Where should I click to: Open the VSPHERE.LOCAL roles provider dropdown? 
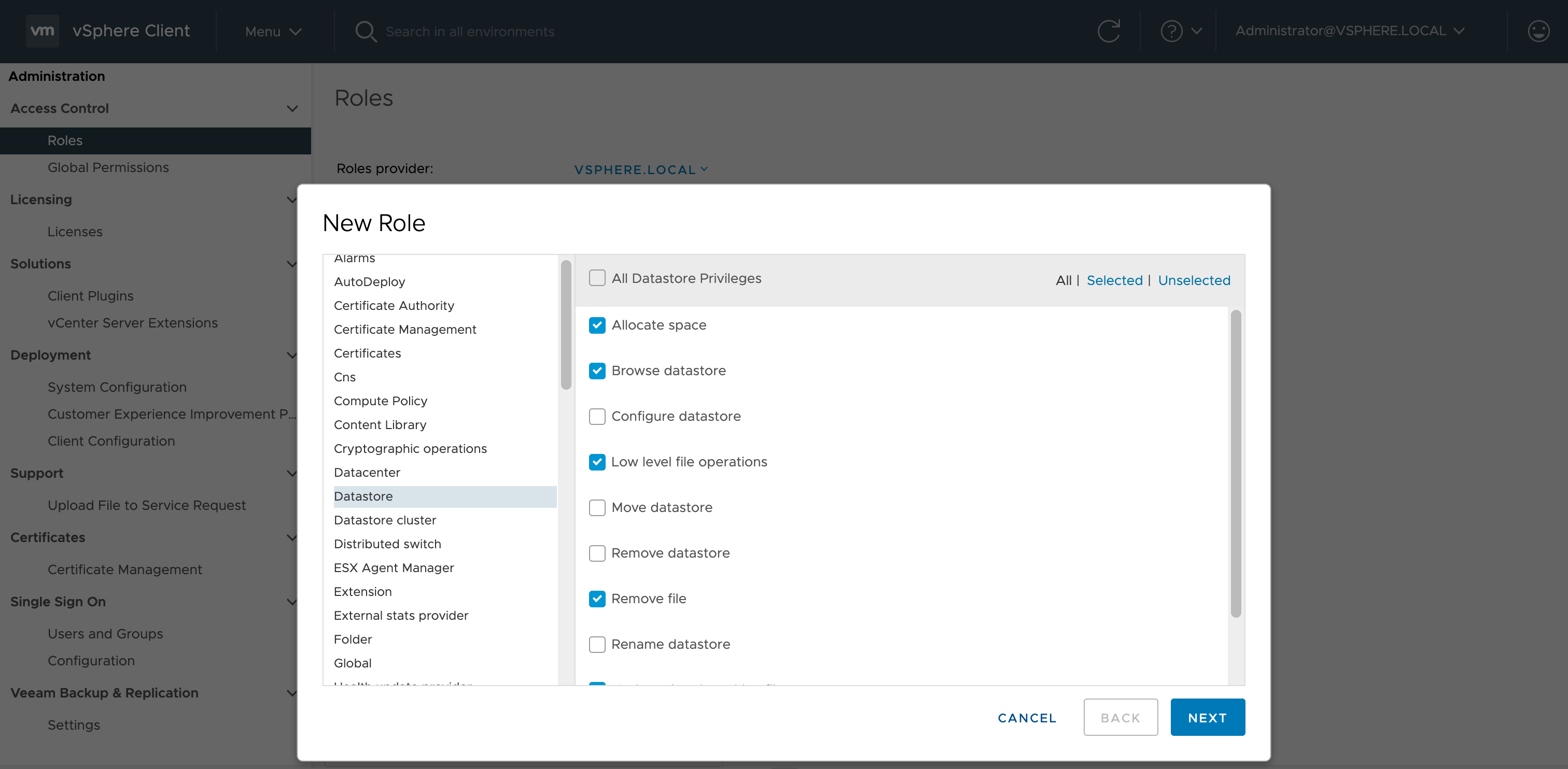coord(640,170)
